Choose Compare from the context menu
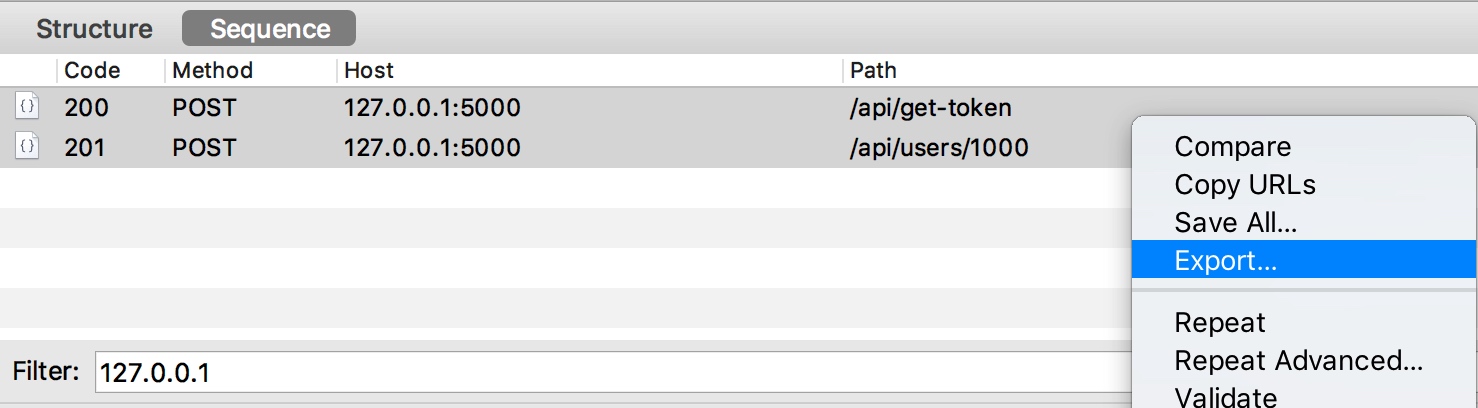Image resolution: width=1478 pixels, height=408 pixels. (1232, 147)
